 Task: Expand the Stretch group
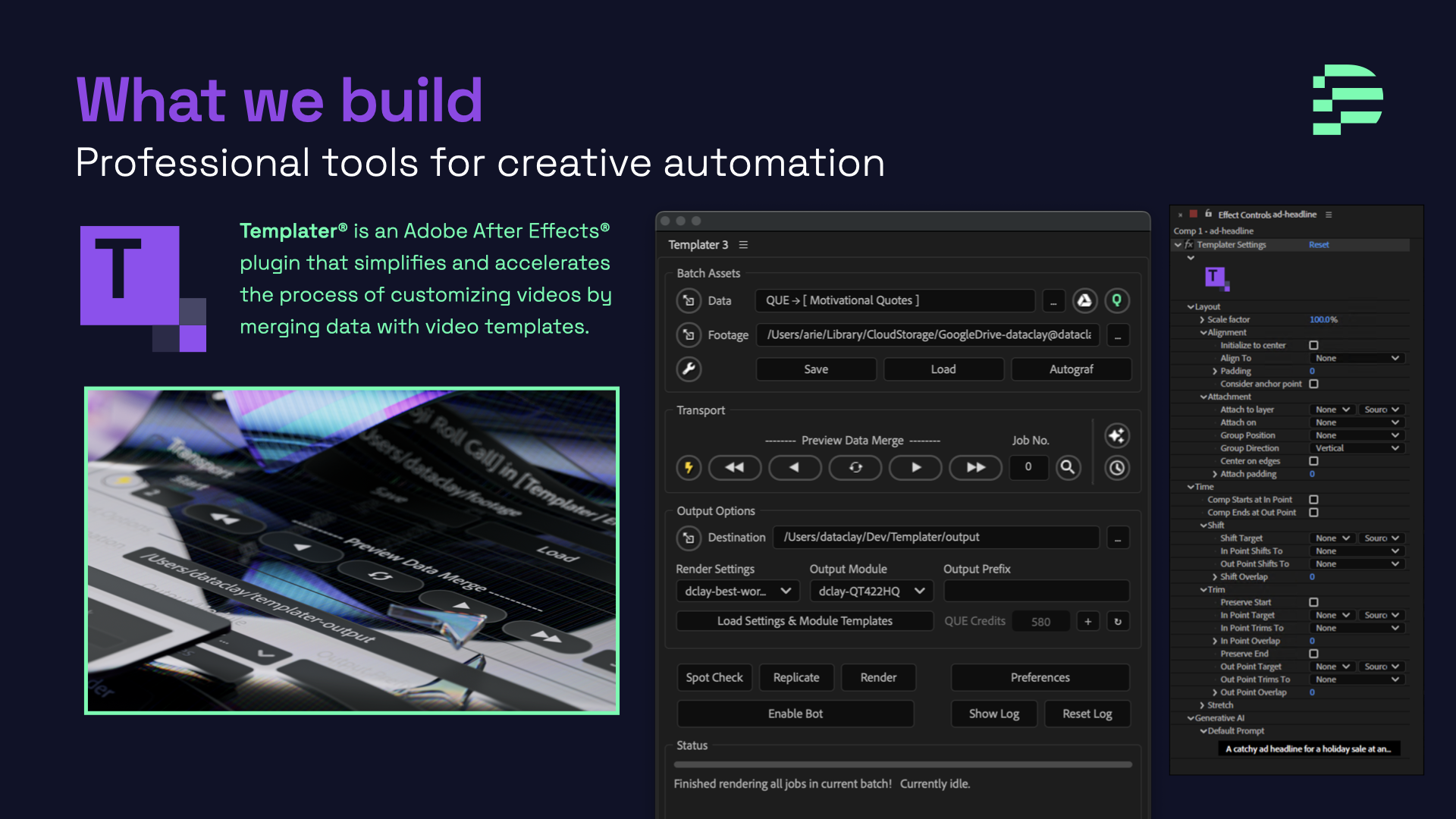pos(1202,705)
